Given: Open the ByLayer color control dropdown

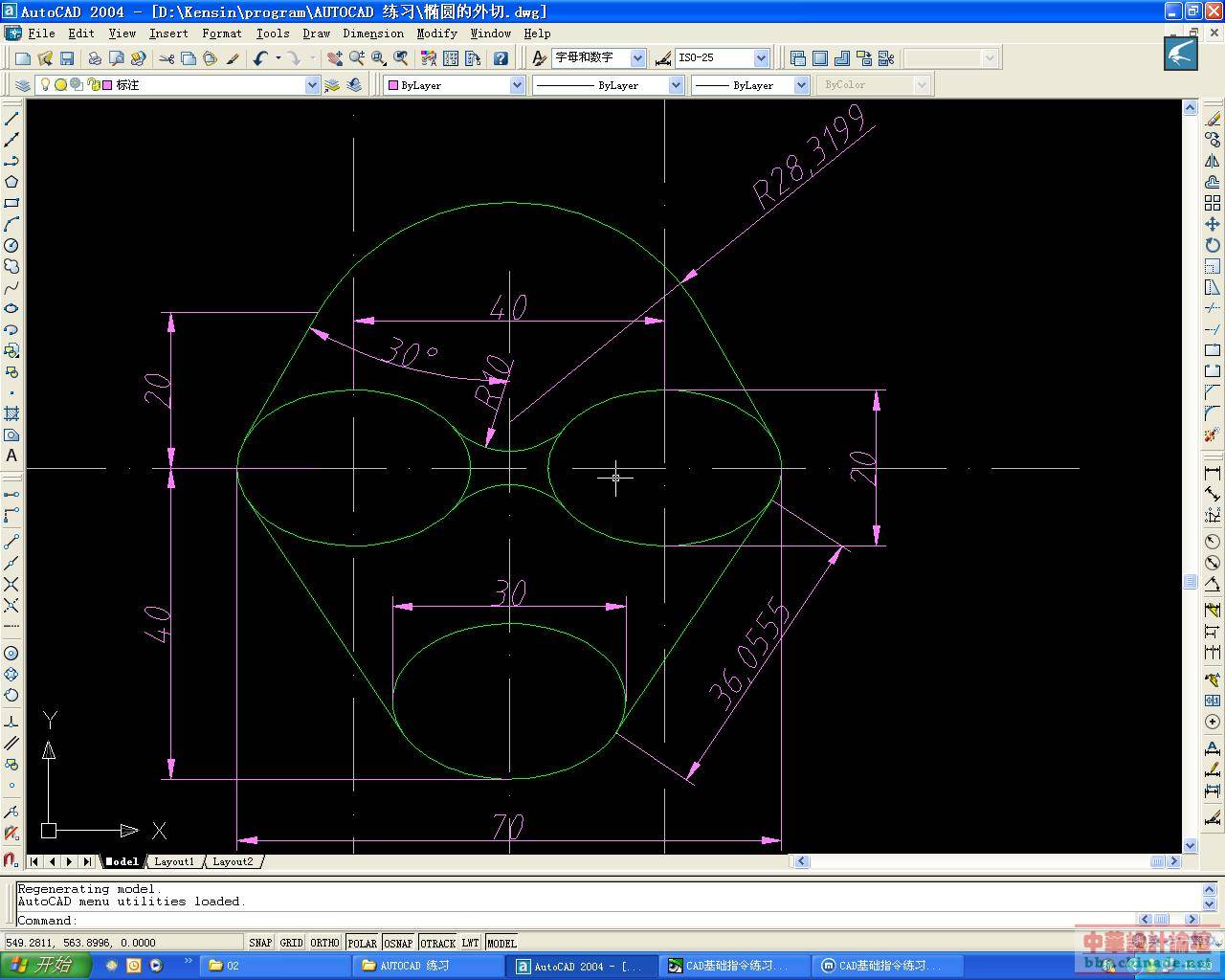Looking at the screenshot, I should (x=517, y=85).
